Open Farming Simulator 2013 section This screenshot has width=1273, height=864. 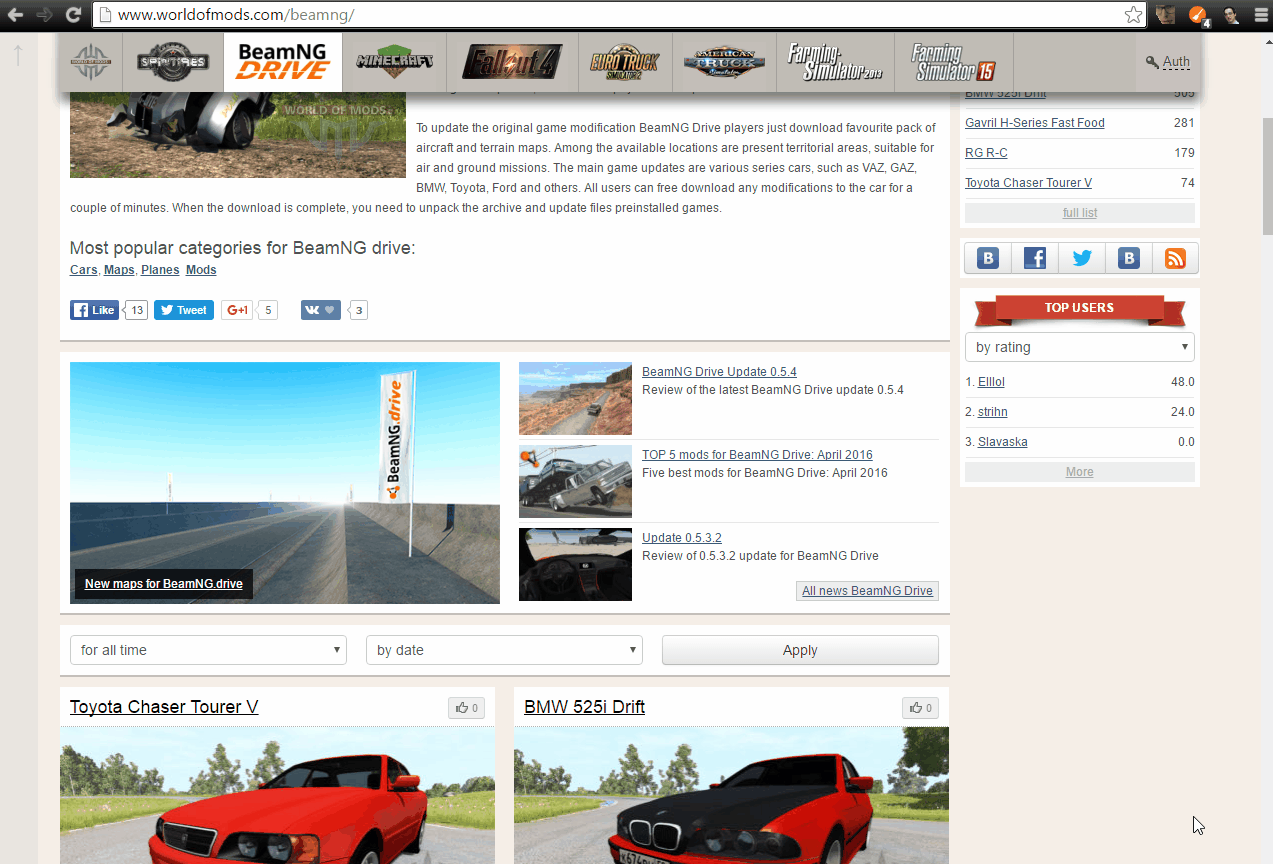click(x=835, y=62)
